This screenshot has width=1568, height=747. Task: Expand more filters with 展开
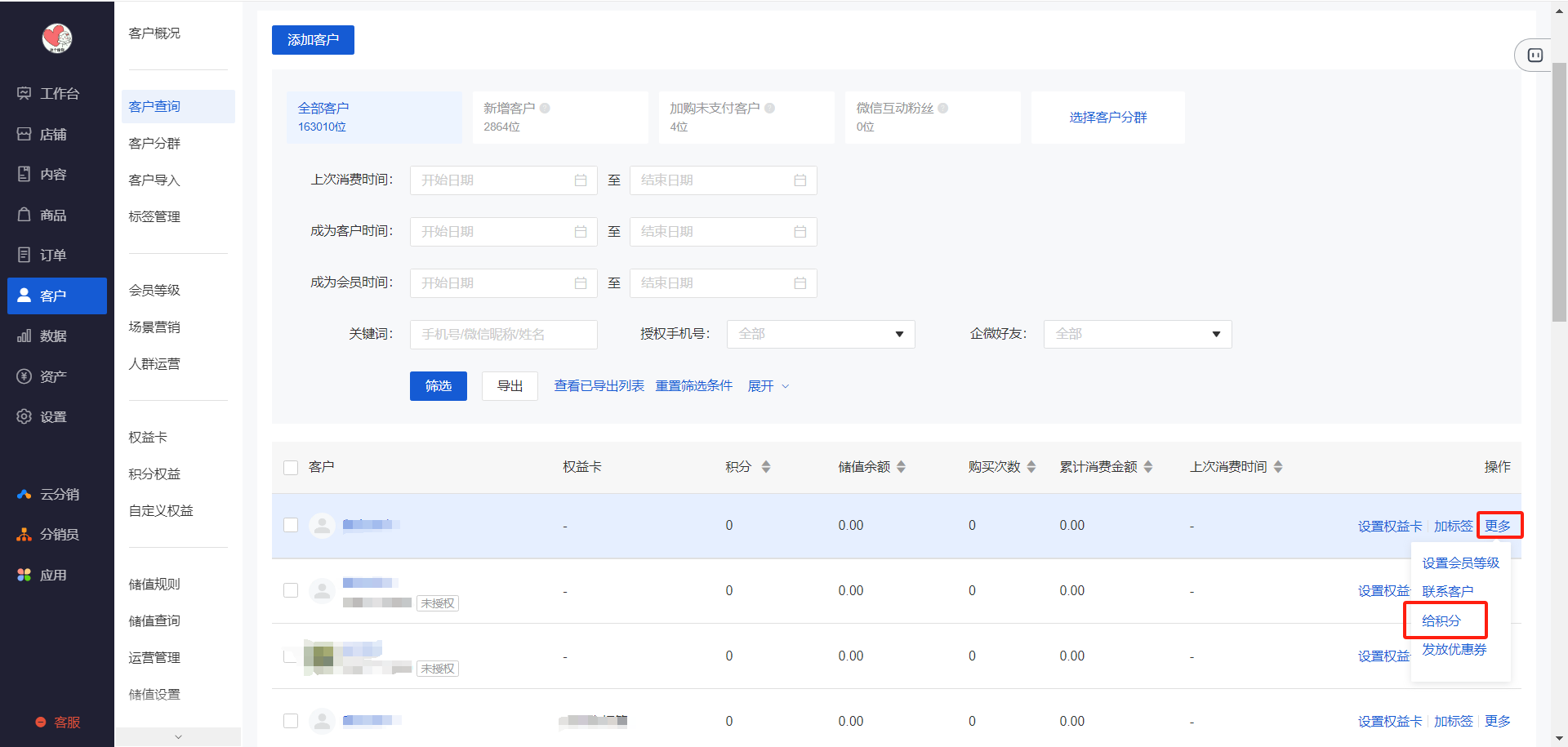point(768,386)
